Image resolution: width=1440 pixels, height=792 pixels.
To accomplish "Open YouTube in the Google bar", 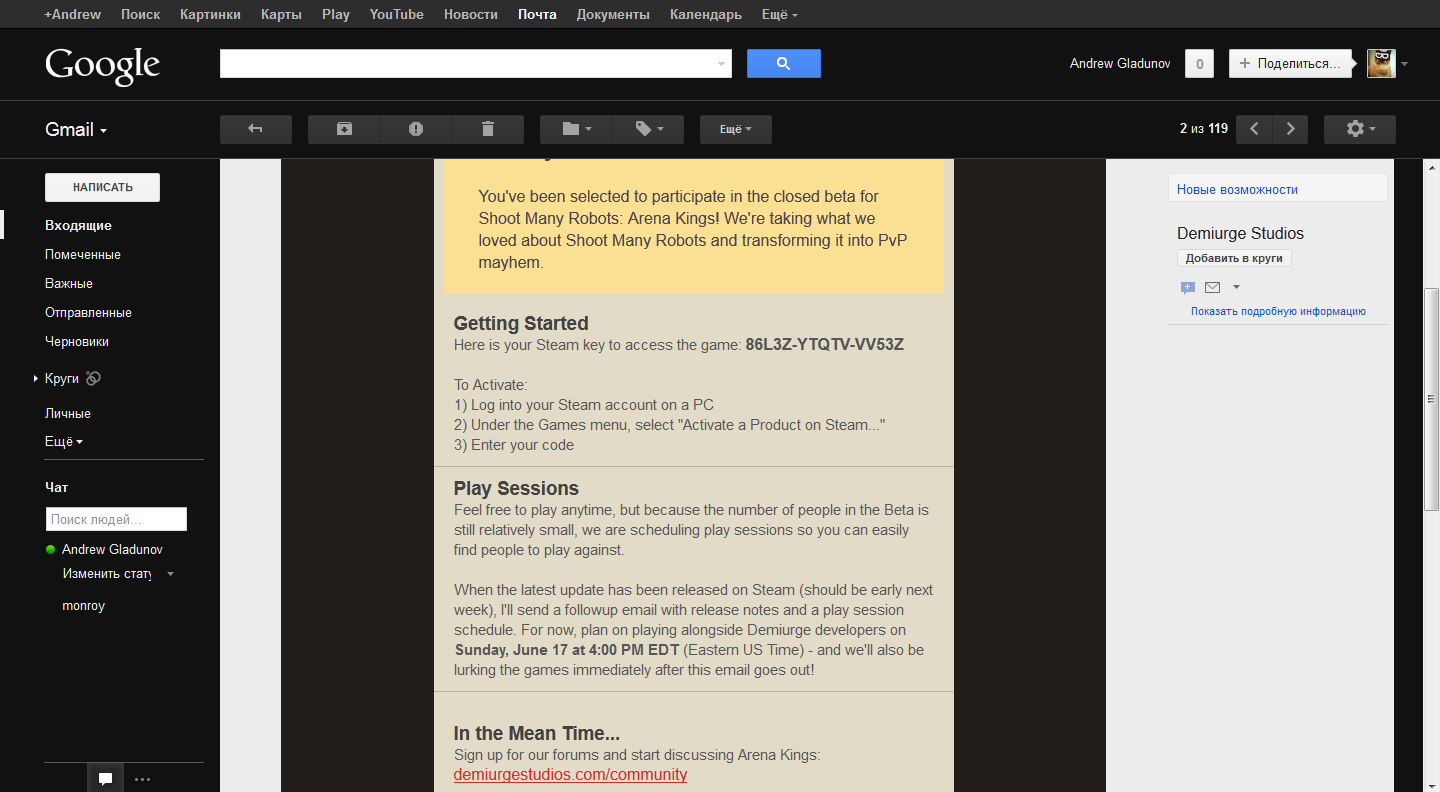I will coord(396,14).
